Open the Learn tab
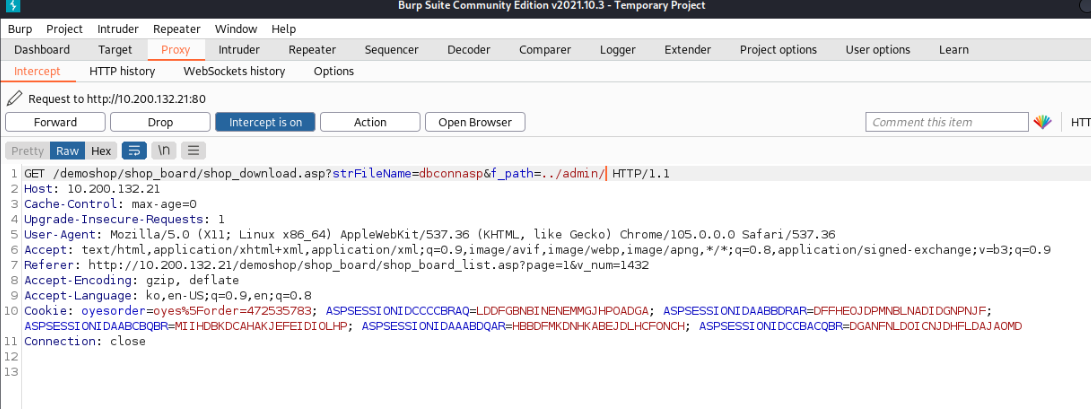1091x409 pixels. click(x=953, y=50)
